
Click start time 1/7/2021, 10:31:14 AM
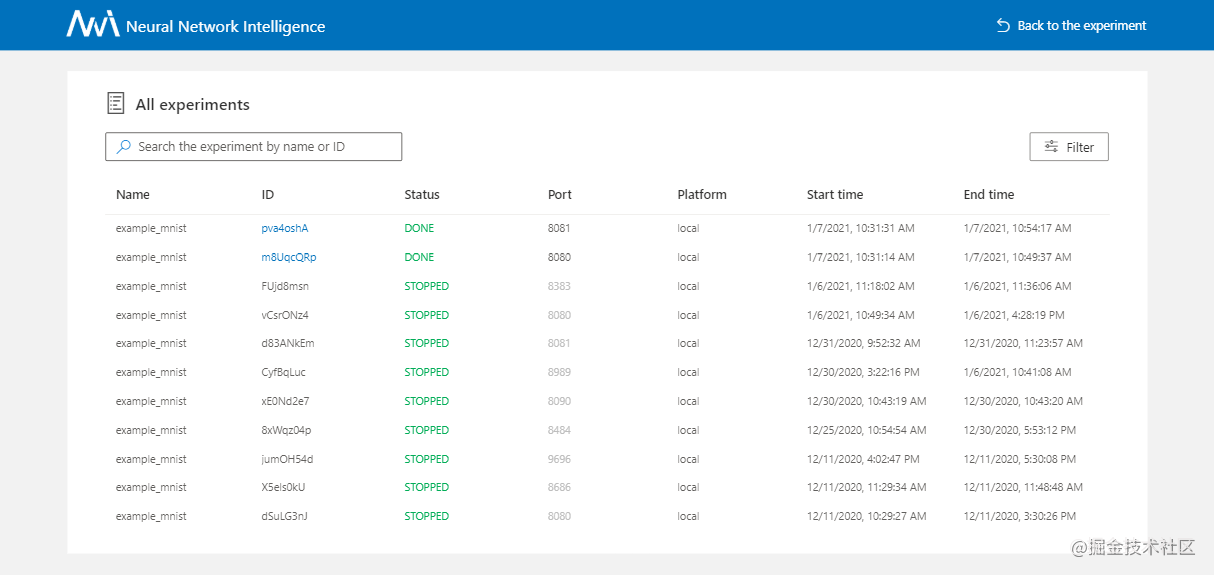(861, 257)
